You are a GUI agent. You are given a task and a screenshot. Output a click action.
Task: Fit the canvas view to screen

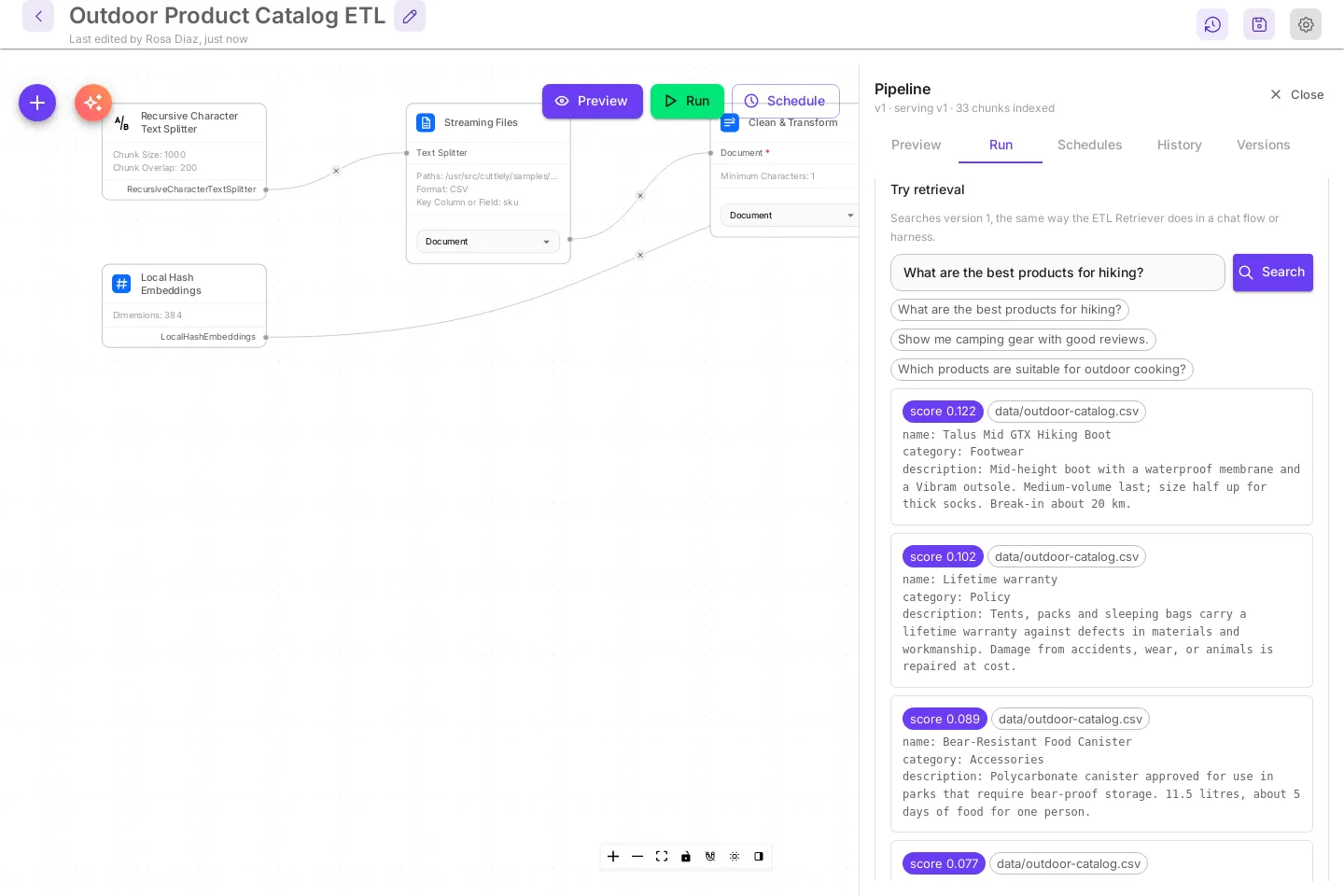coord(662,857)
